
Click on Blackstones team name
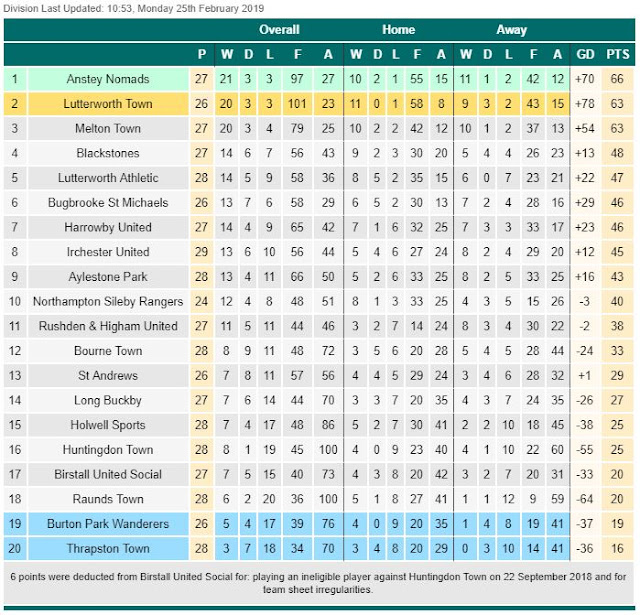click(x=107, y=153)
